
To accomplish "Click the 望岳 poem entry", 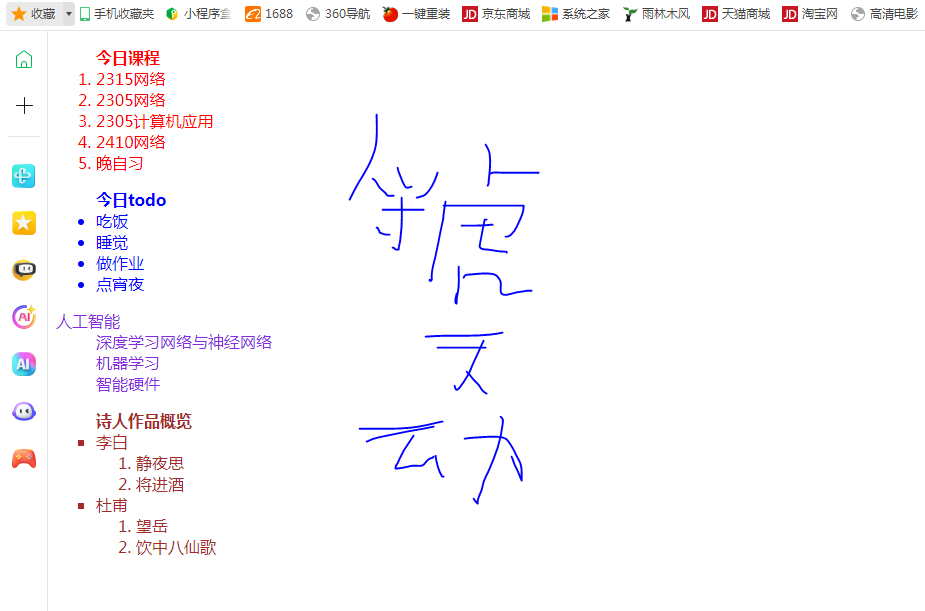I will tap(152, 527).
